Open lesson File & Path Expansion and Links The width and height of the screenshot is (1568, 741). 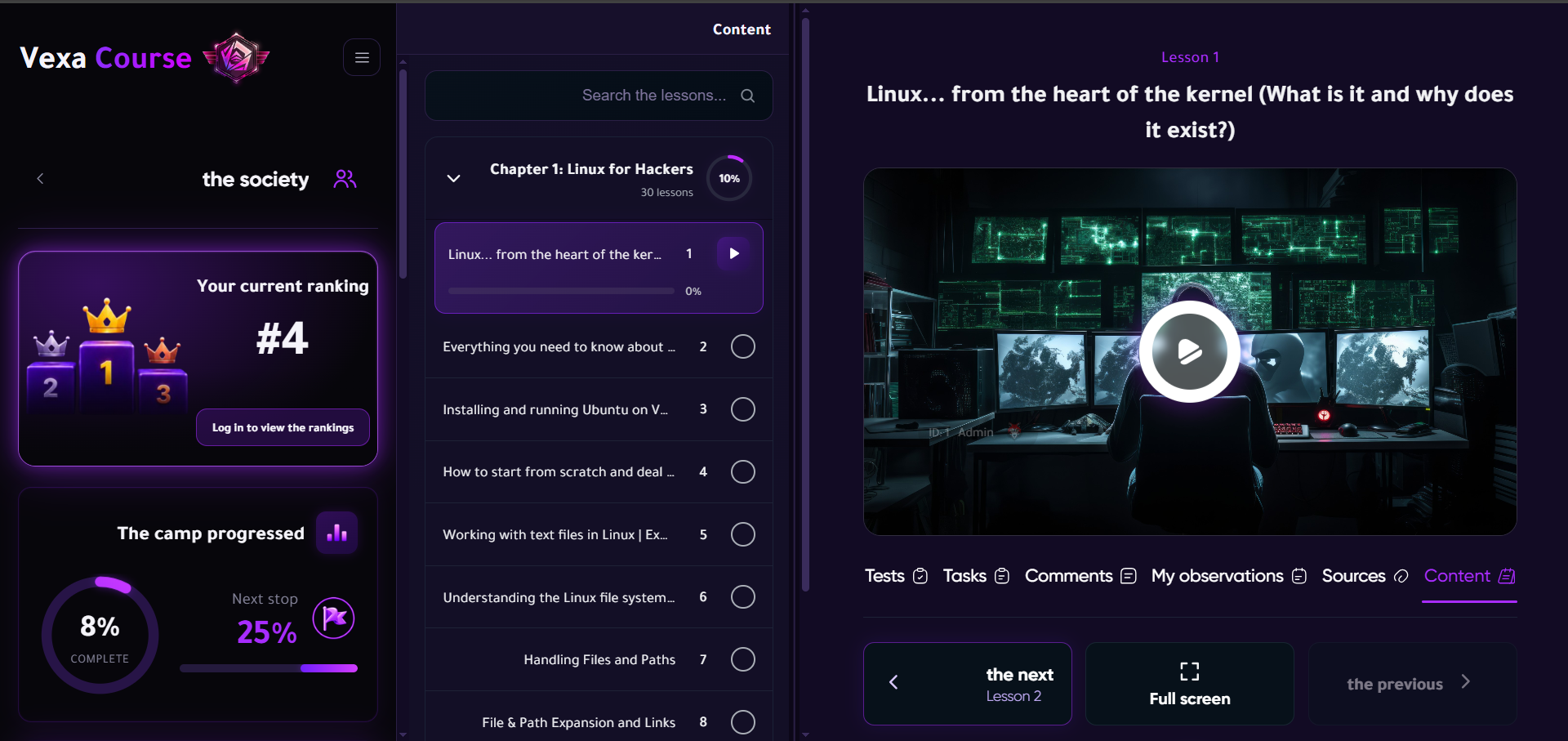pyautogui.click(x=578, y=722)
